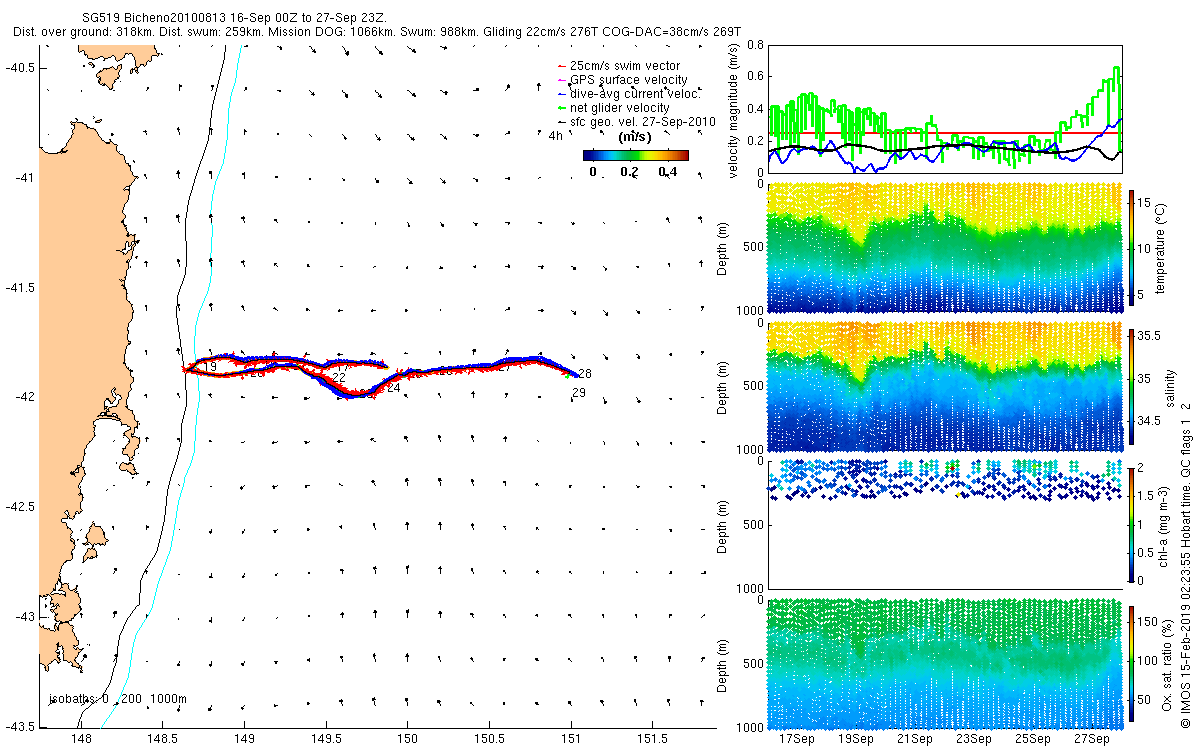Click the day label '28' at track end
Viewport: 1200px width, 750px height.
[584, 373]
